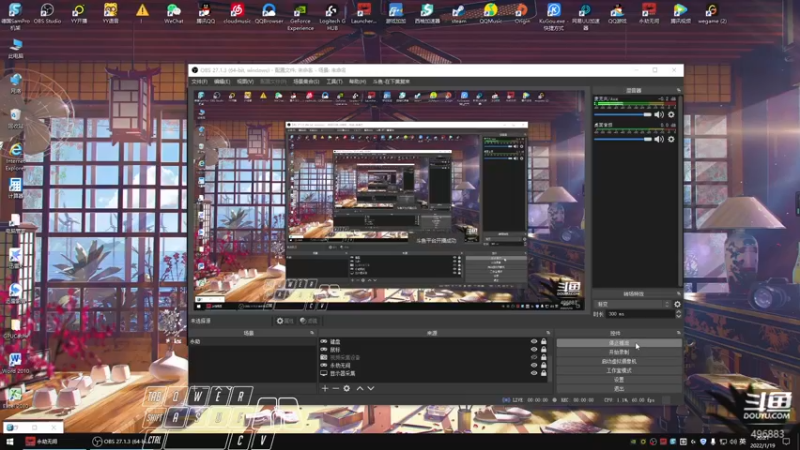Open WeChat desktop shortcut
The width and height of the screenshot is (800, 450).
(x=173, y=13)
